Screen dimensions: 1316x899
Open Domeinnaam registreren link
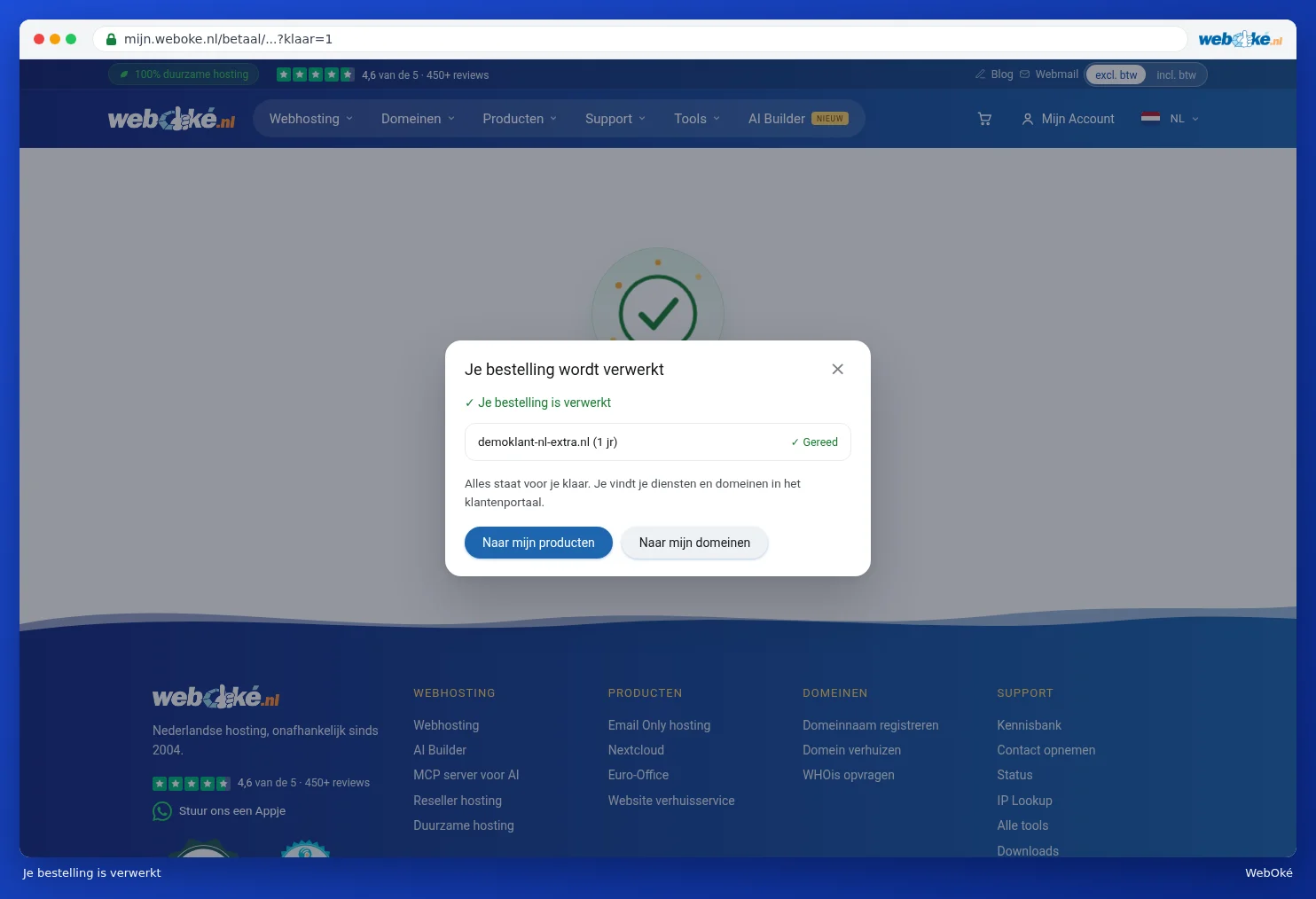click(x=870, y=725)
